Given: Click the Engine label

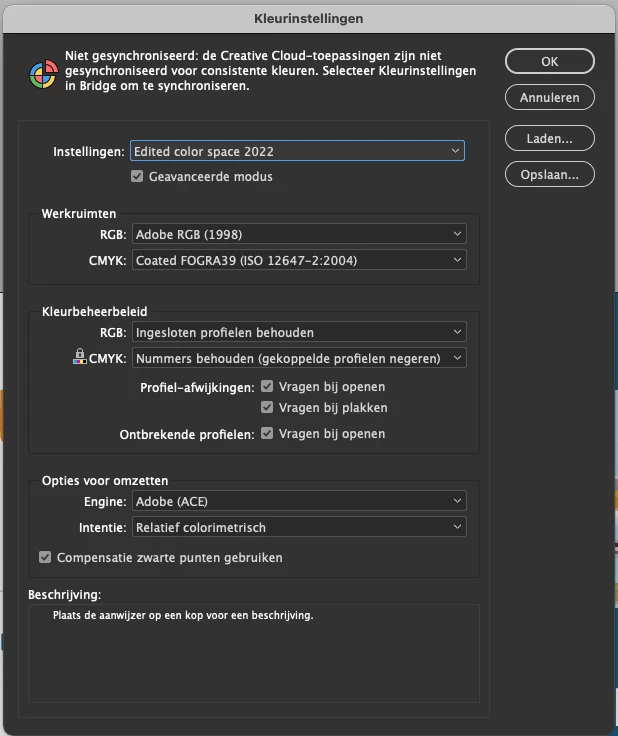Looking at the screenshot, I should click(x=105, y=502).
